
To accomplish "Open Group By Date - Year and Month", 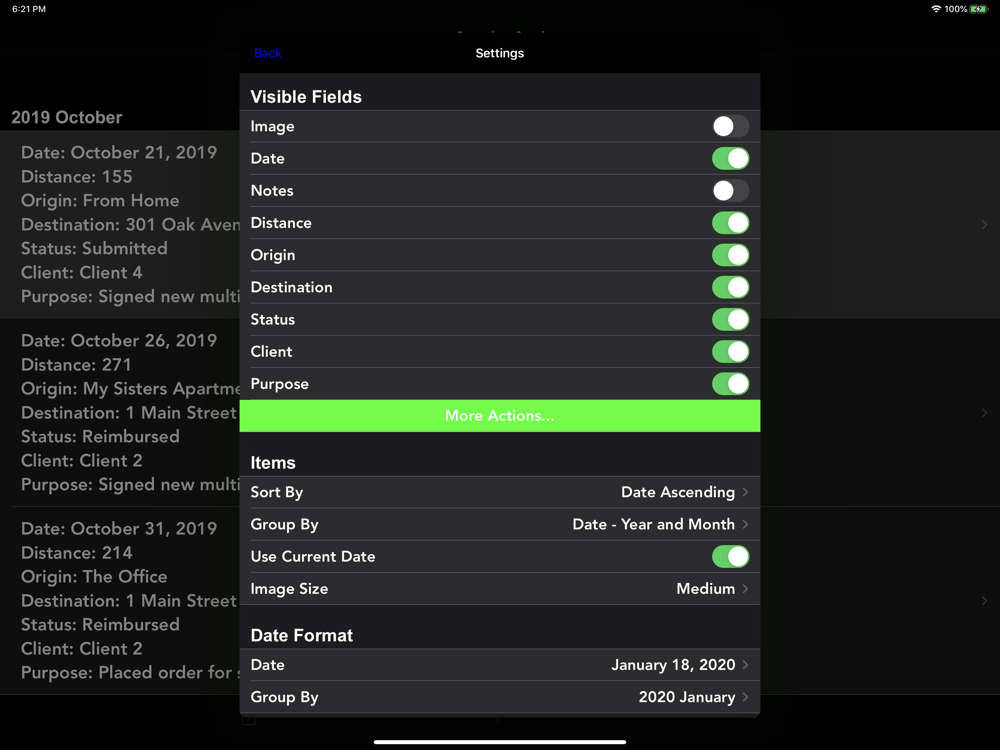I will click(499, 524).
